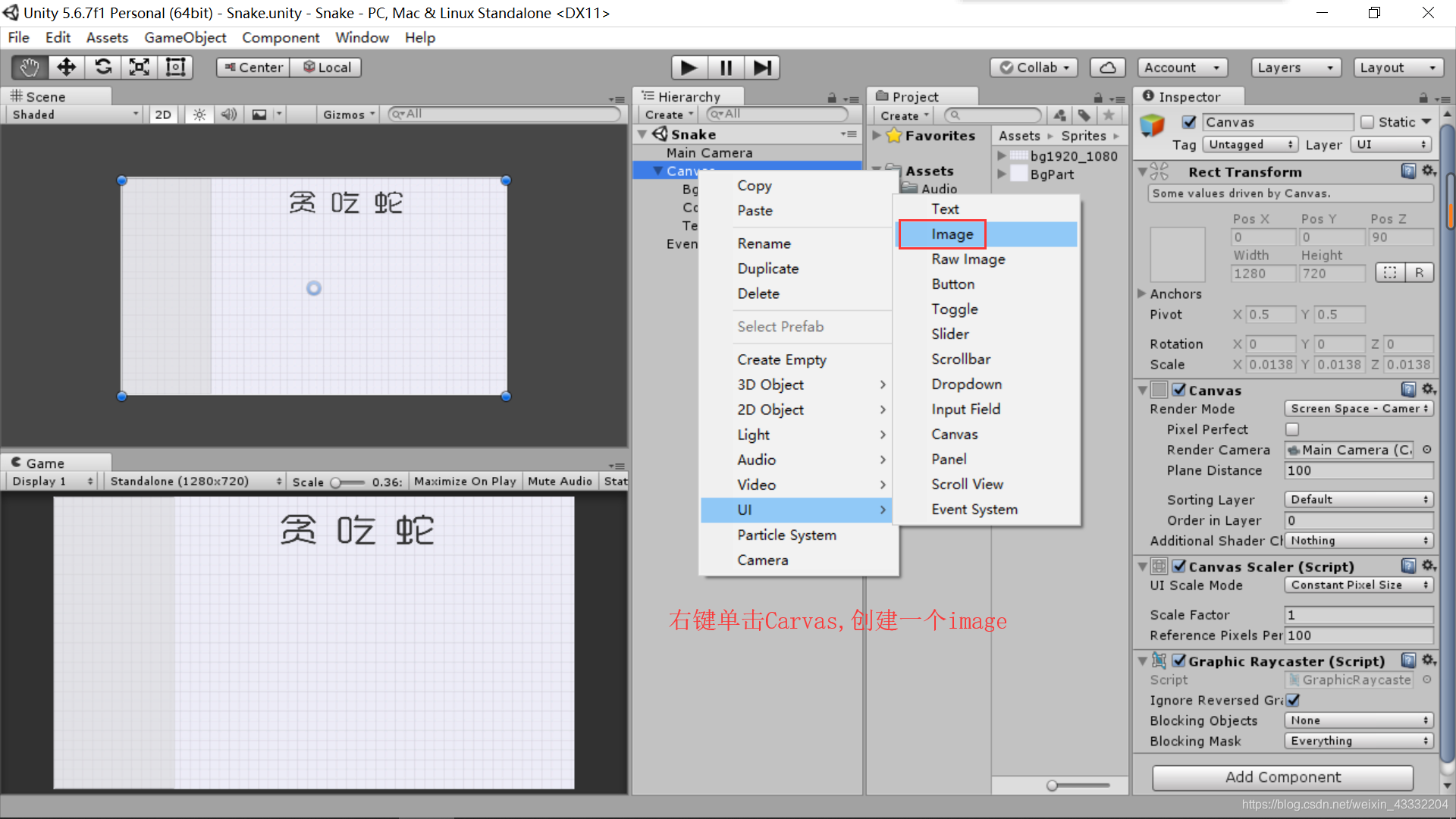Click the raw edit R button

tap(1419, 273)
